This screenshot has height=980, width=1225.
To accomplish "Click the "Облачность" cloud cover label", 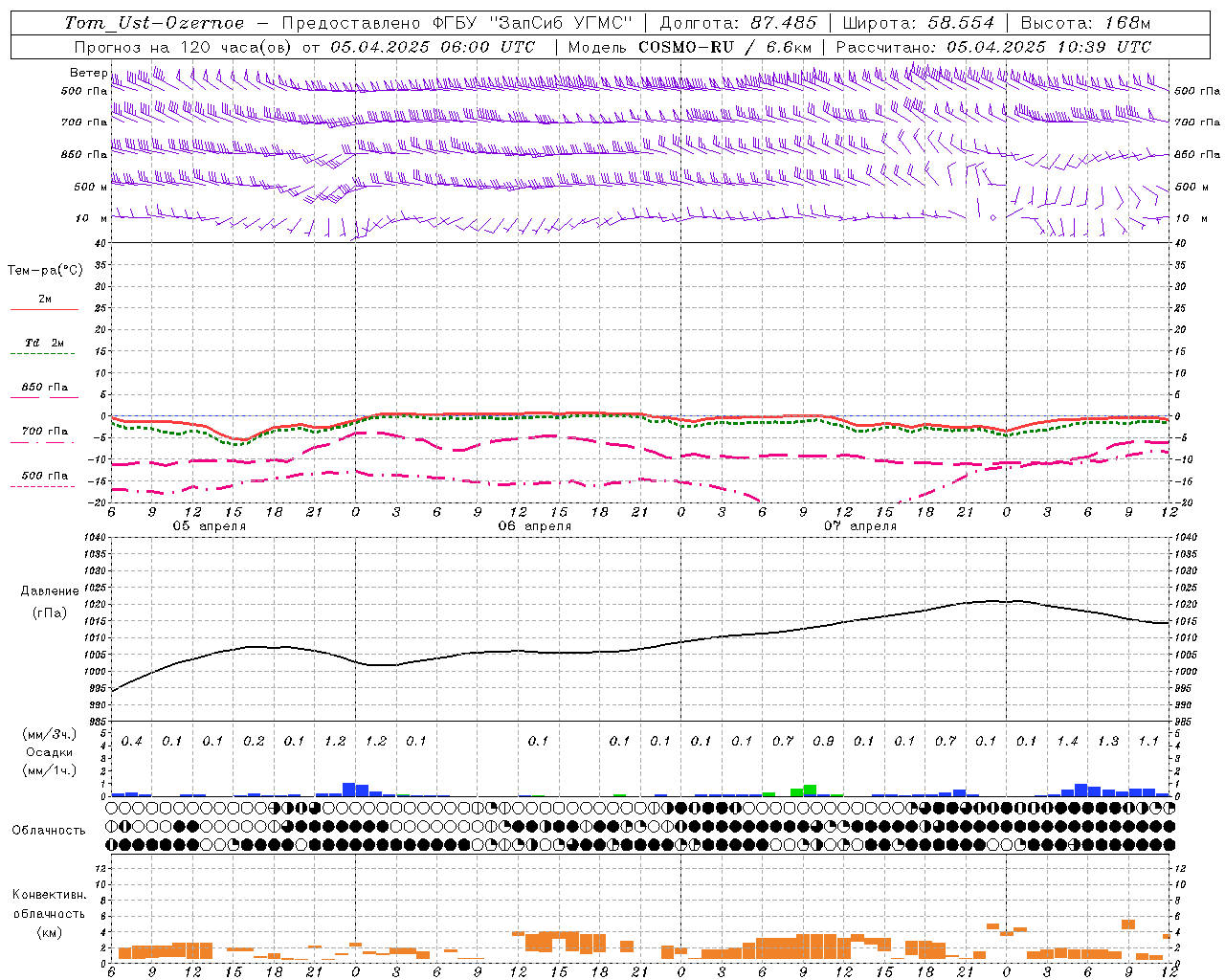I will point(49,831).
